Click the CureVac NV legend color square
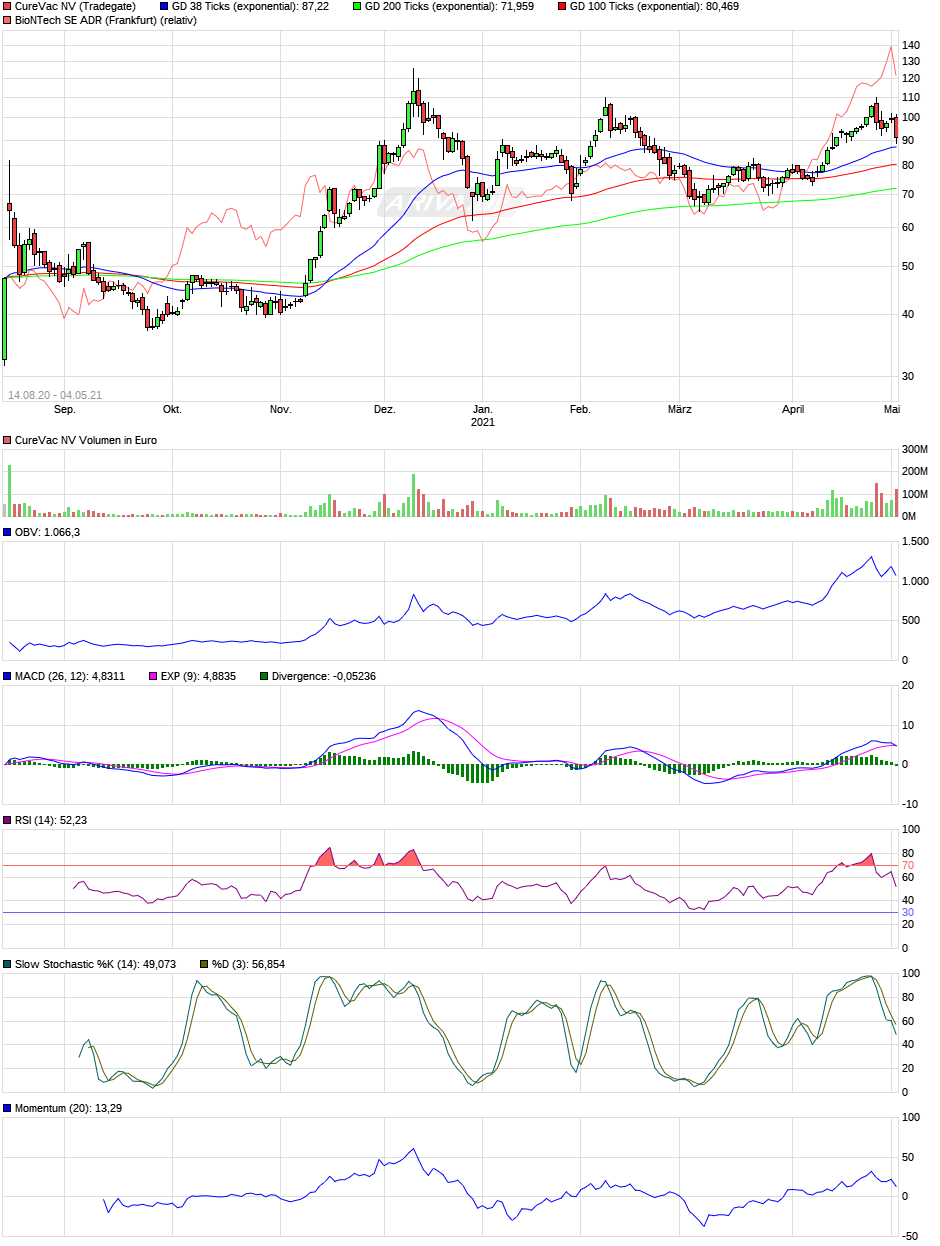 [8, 6]
